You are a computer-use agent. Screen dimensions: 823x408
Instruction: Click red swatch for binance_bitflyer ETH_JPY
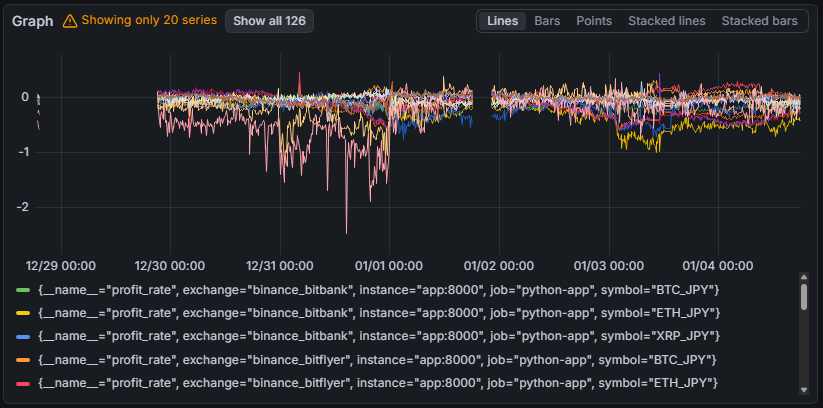click(23, 382)
